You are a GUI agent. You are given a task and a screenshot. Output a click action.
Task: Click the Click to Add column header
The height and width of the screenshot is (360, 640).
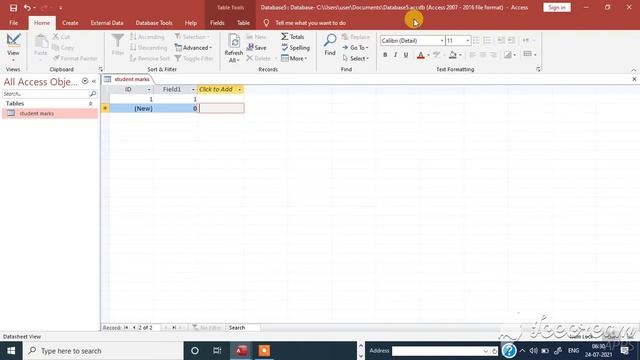click(220, 89)
